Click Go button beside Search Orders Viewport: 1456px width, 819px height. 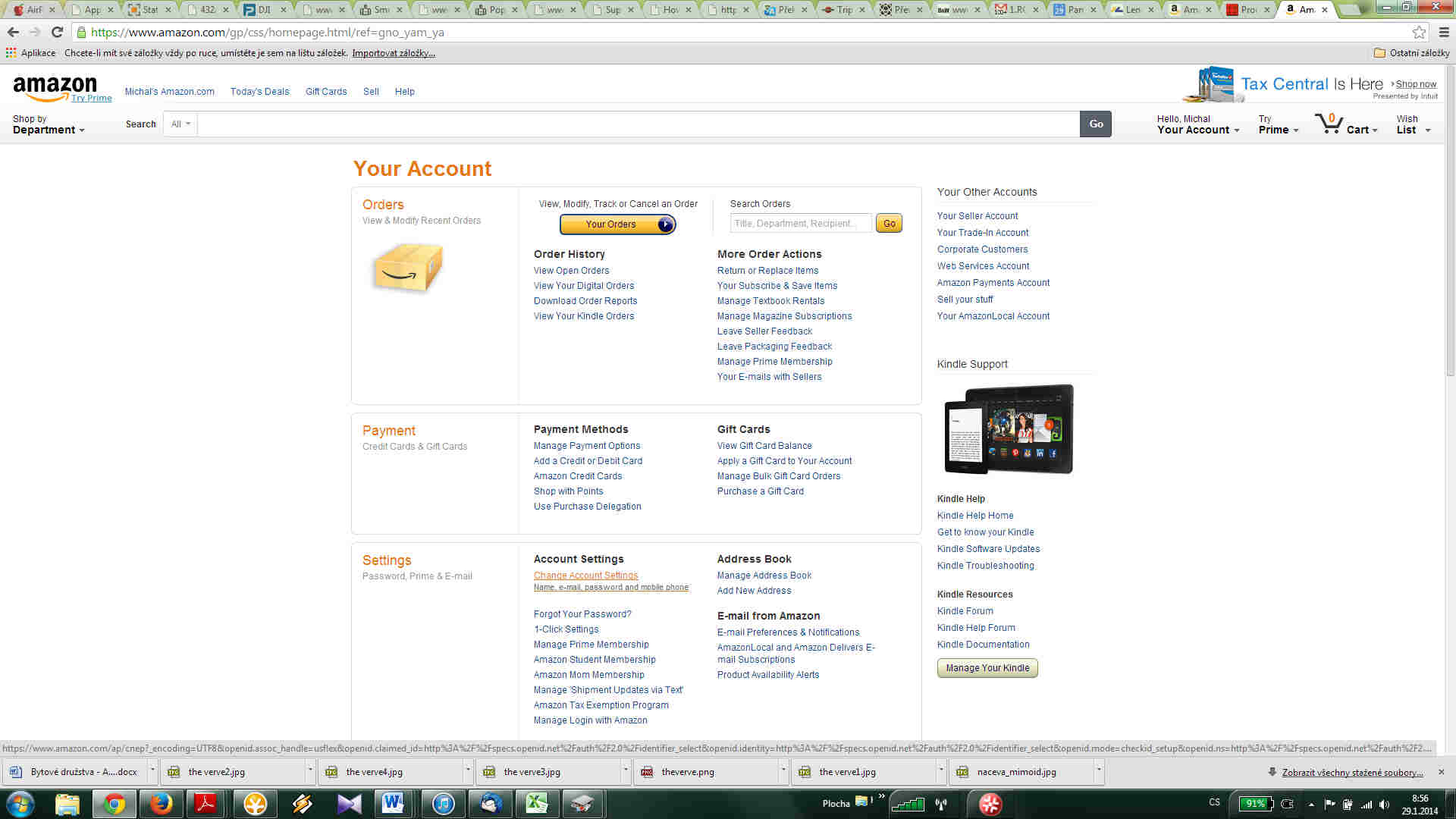889,224
